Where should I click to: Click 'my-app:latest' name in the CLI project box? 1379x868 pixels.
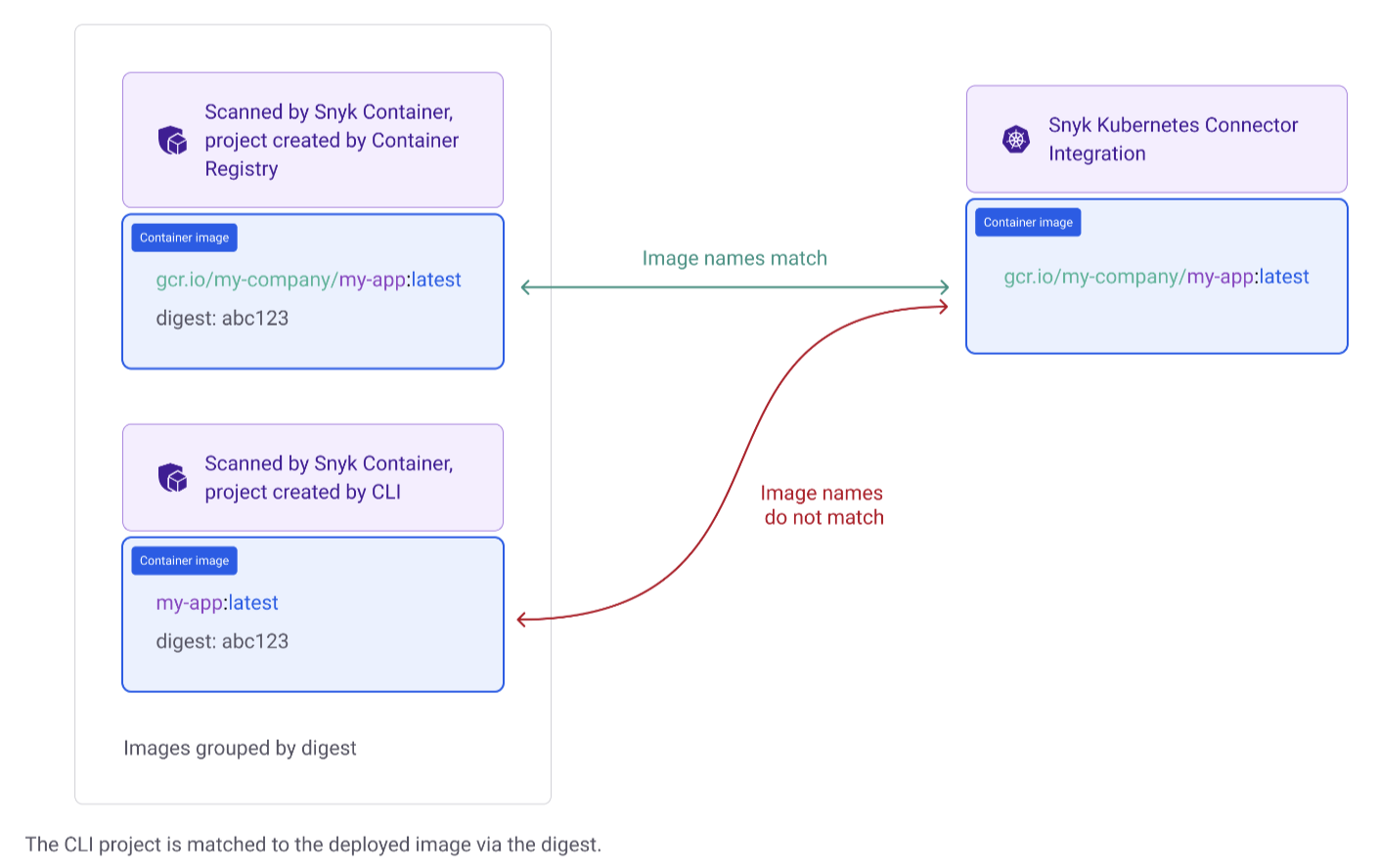(217, 603)
